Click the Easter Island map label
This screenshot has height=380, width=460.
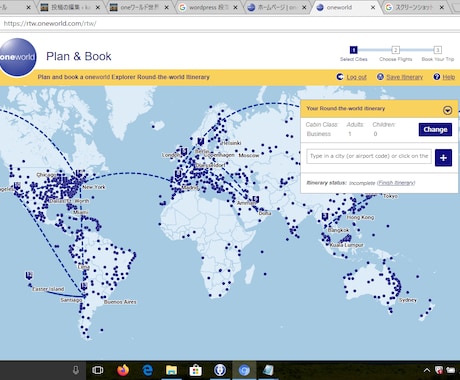pyautogui.click(x=48, y=289)
